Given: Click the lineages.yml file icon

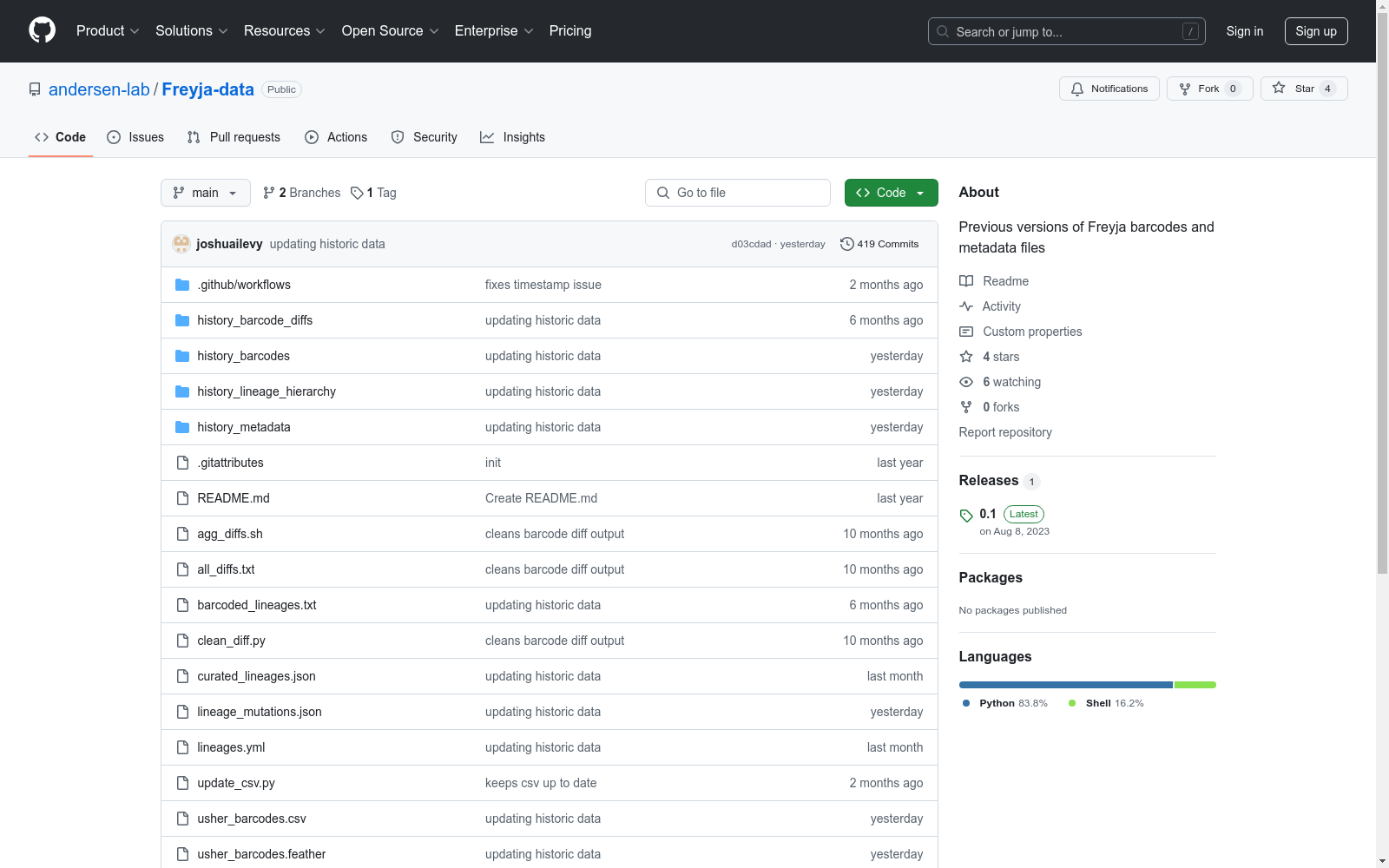Looking at the screenshot, I should click(x=182, y=747).
